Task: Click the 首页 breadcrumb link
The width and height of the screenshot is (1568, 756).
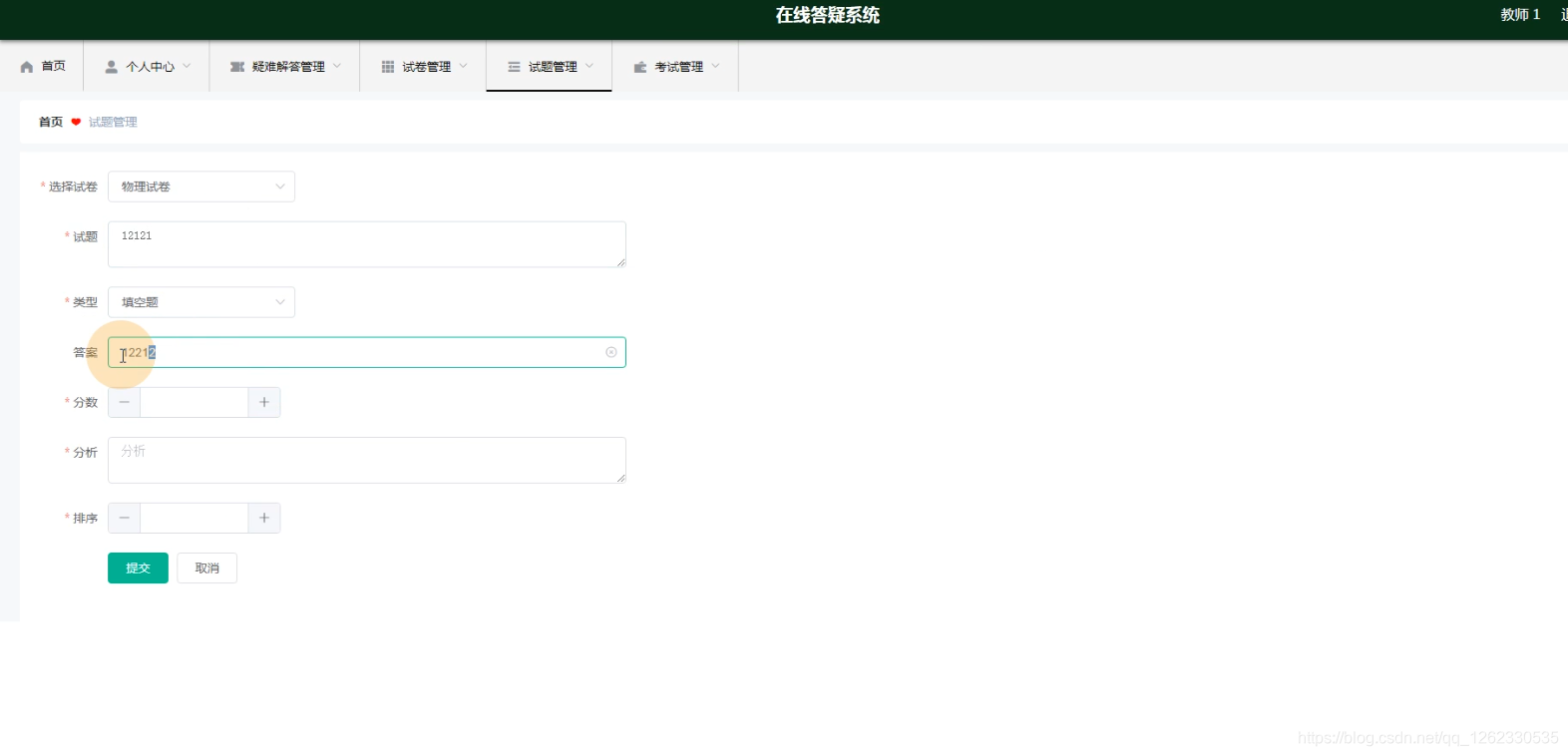Action: pyautogui.click(x=51, y=122)
